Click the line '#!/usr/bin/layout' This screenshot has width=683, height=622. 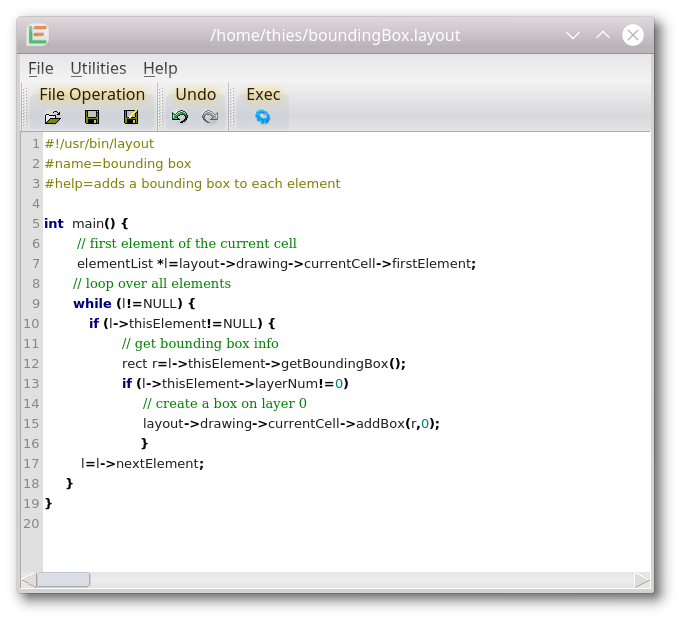pos(99,144)
